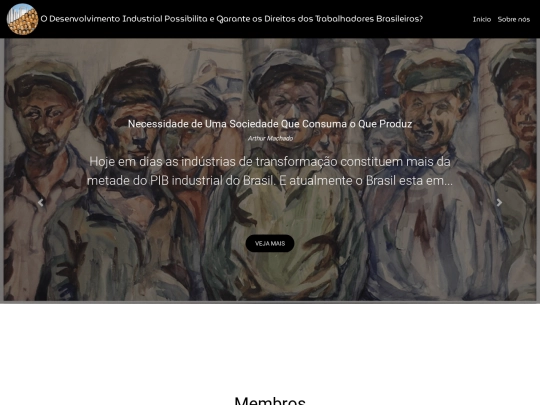Open the site title 'O Desenvolvimento Industrial...' link
This screenshot has width=540, height=405.
tap(232, 19)
